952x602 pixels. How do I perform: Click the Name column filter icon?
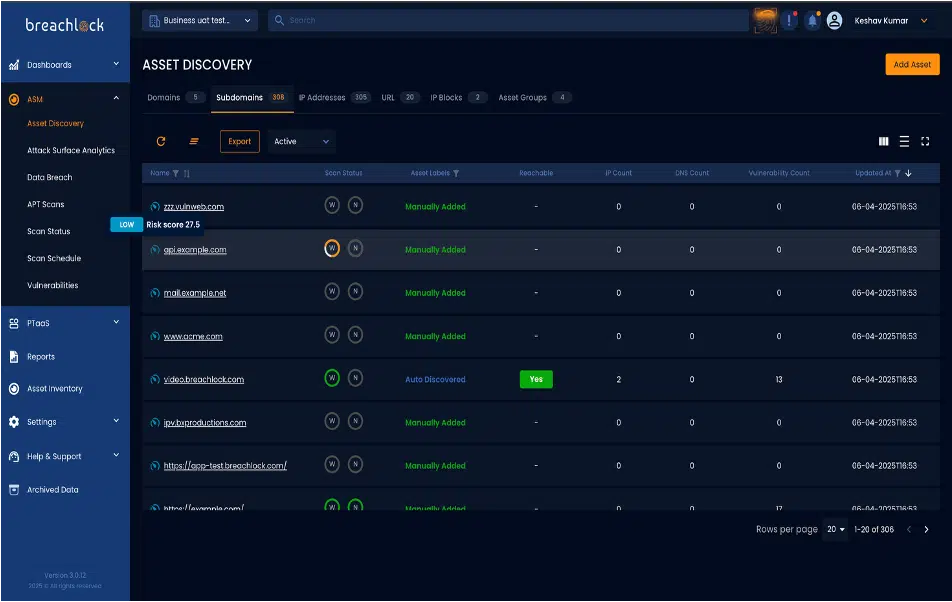click(175, 174)
